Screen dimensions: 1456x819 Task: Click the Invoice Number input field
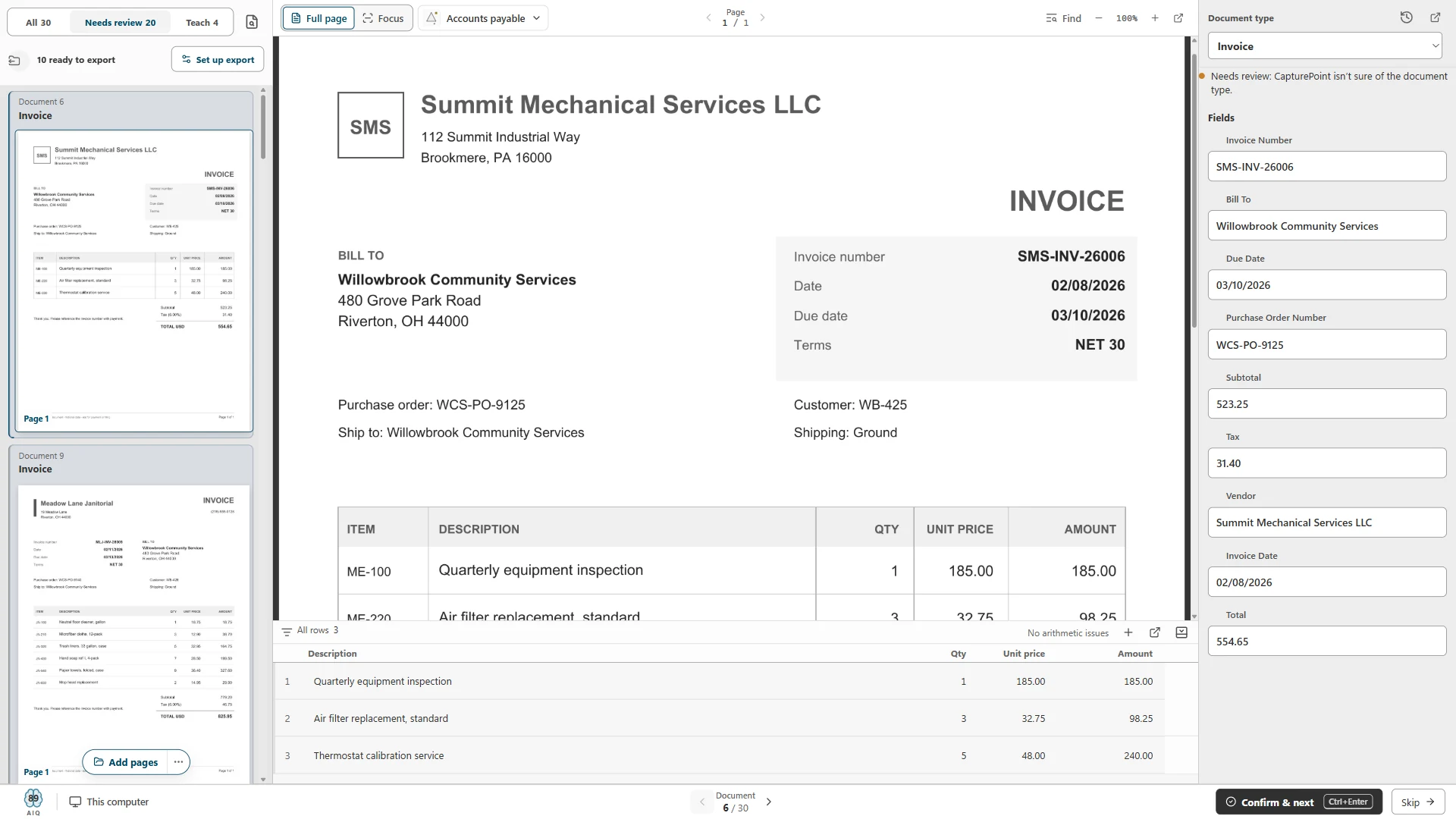pyautogui.click(x=1327, y=167)
